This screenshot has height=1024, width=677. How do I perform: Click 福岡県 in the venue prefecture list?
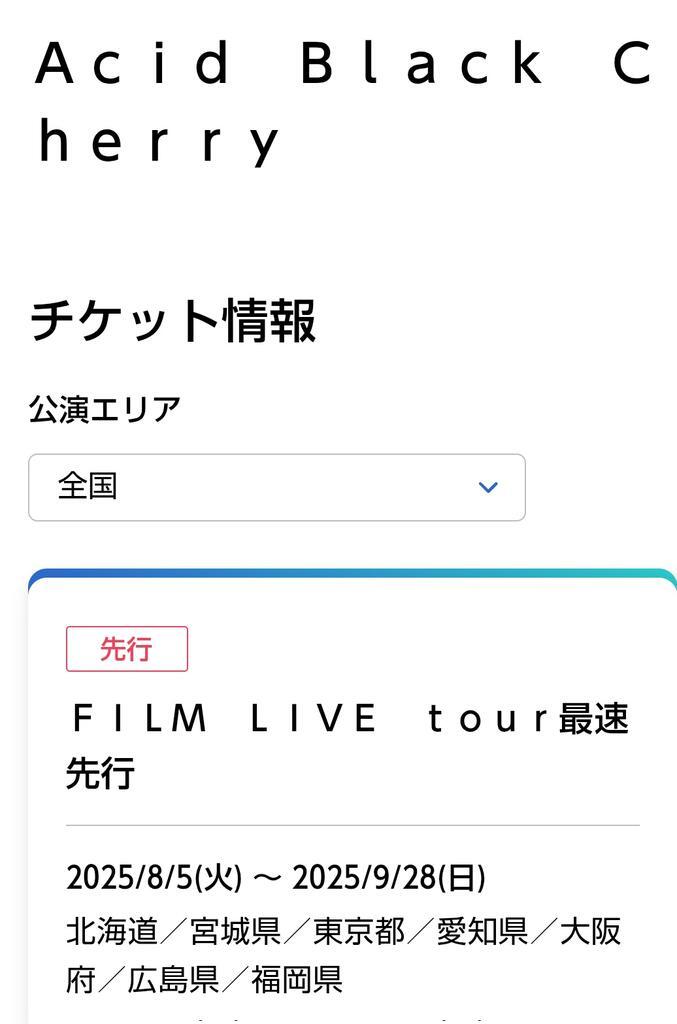click(296, 980)
